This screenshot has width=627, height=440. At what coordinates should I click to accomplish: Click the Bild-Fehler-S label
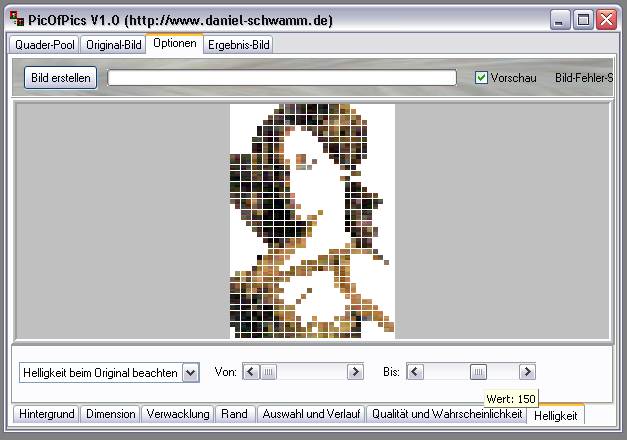pyautogui.click(x=584, y=78)
